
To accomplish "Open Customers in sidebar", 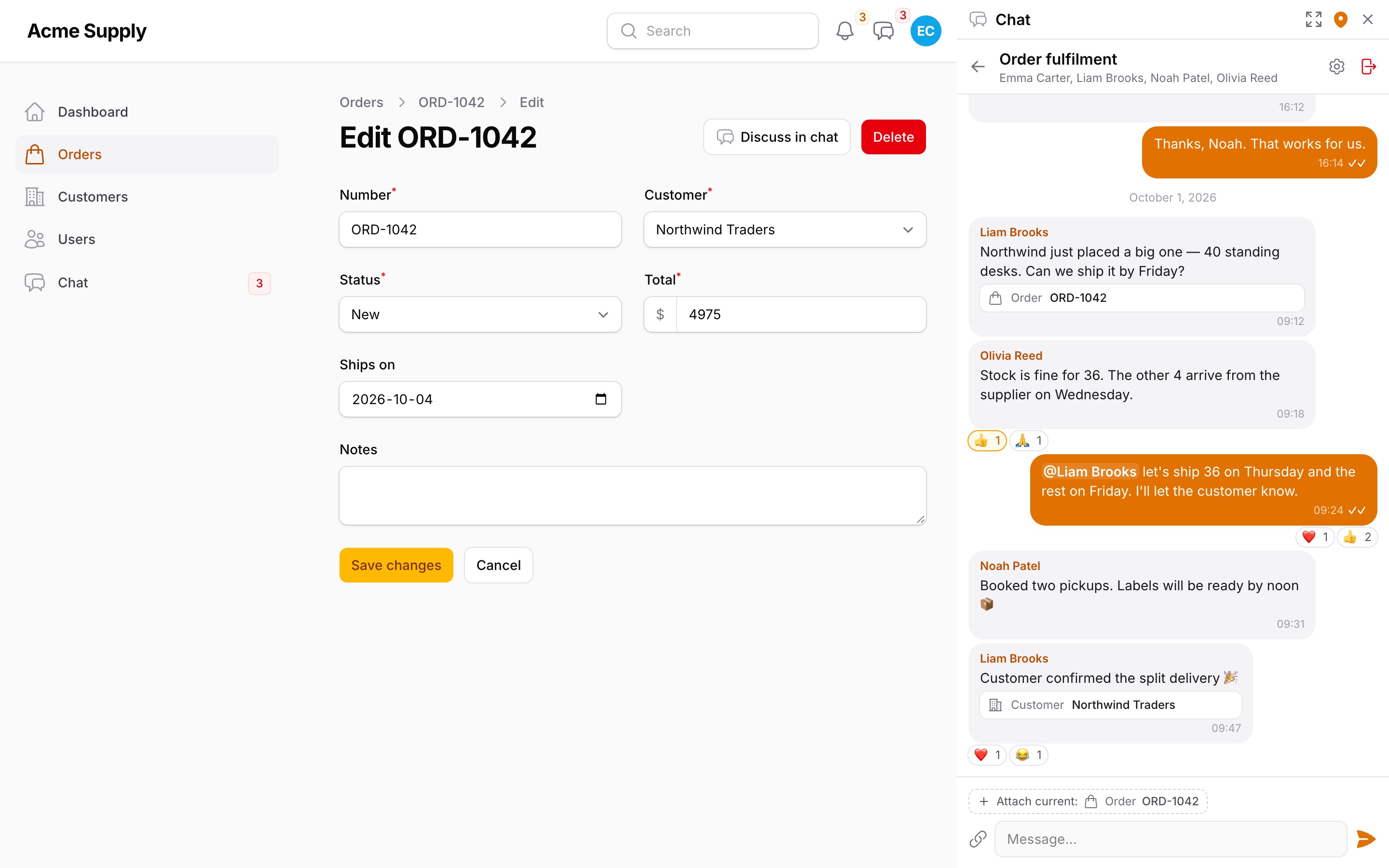I will (147, 197).
